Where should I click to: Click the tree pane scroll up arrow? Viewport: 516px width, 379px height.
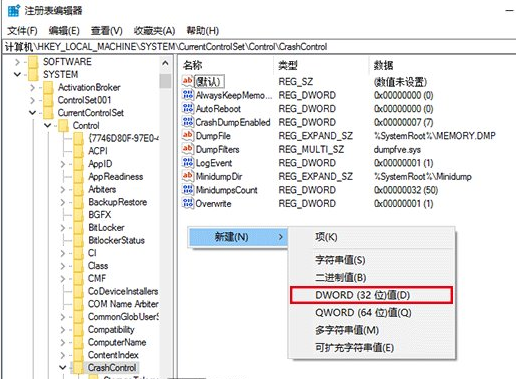click(x=165, y=63)
